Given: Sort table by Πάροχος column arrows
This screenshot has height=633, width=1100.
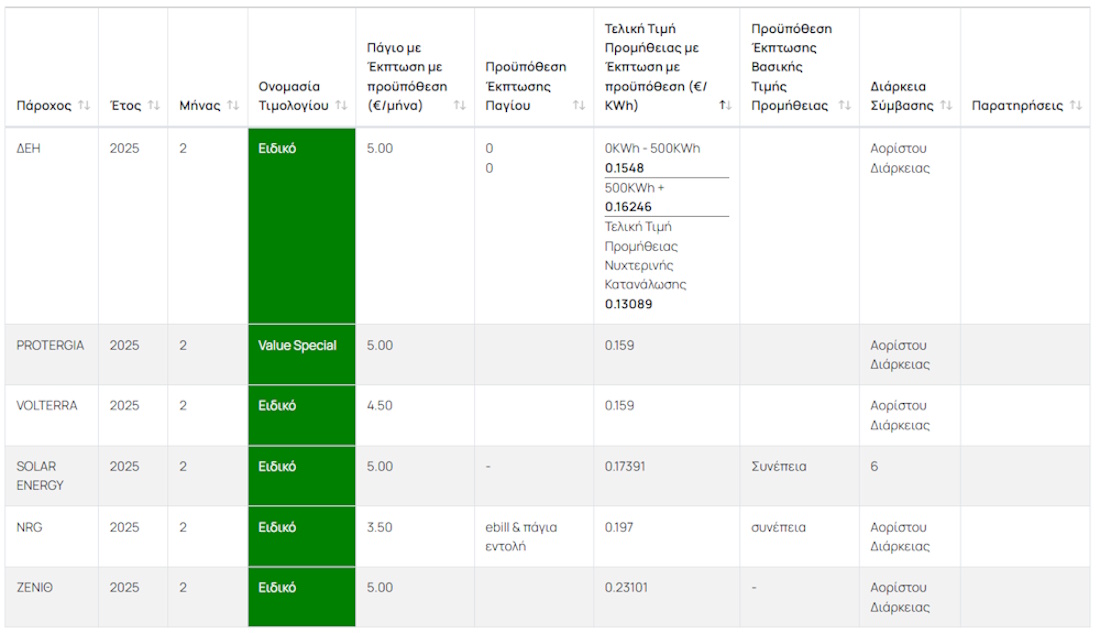Looking at the screenshot, I should pyautogui.click(x=84, y=106).
